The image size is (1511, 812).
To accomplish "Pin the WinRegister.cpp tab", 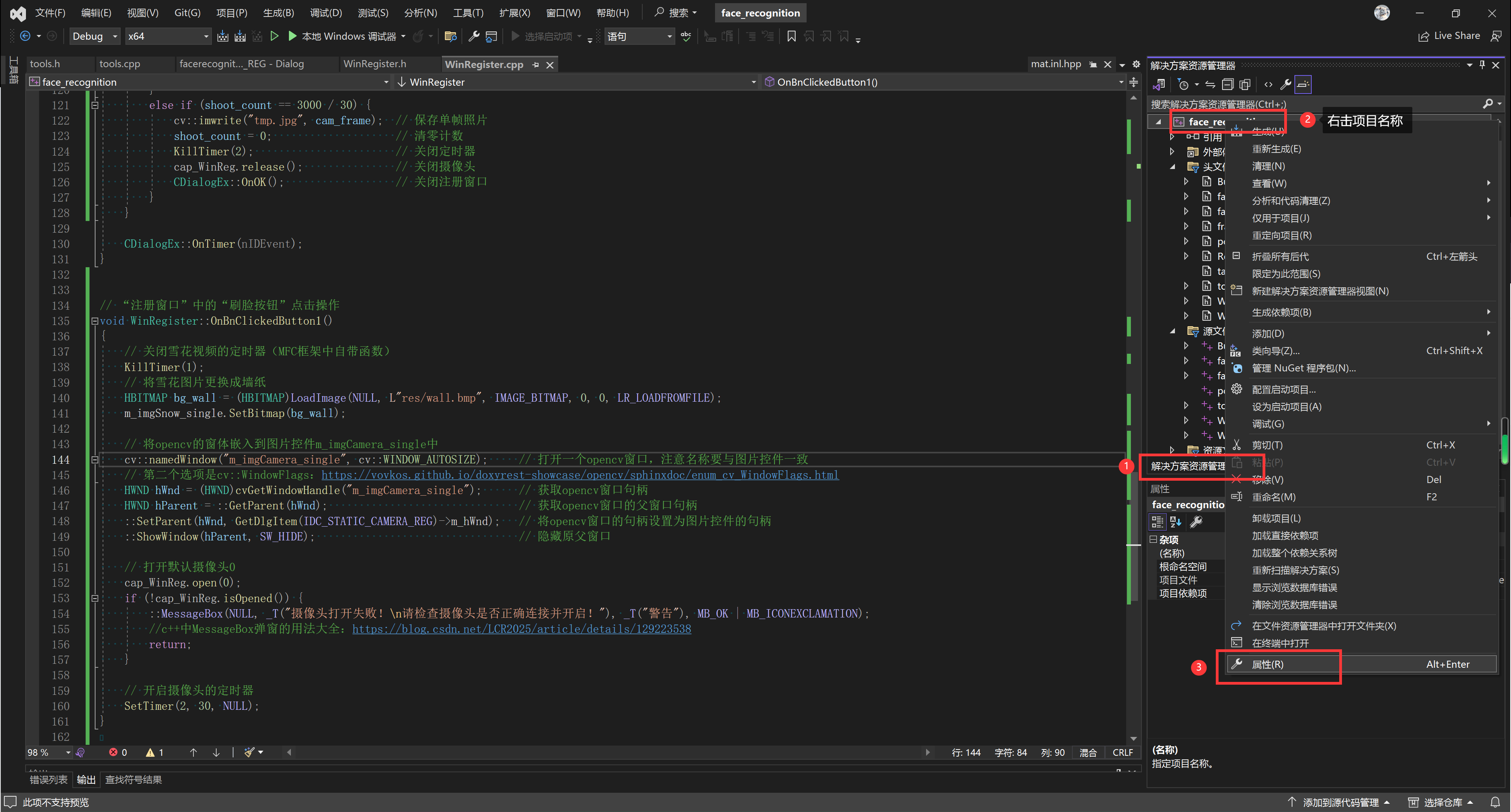I will point(535,64).
